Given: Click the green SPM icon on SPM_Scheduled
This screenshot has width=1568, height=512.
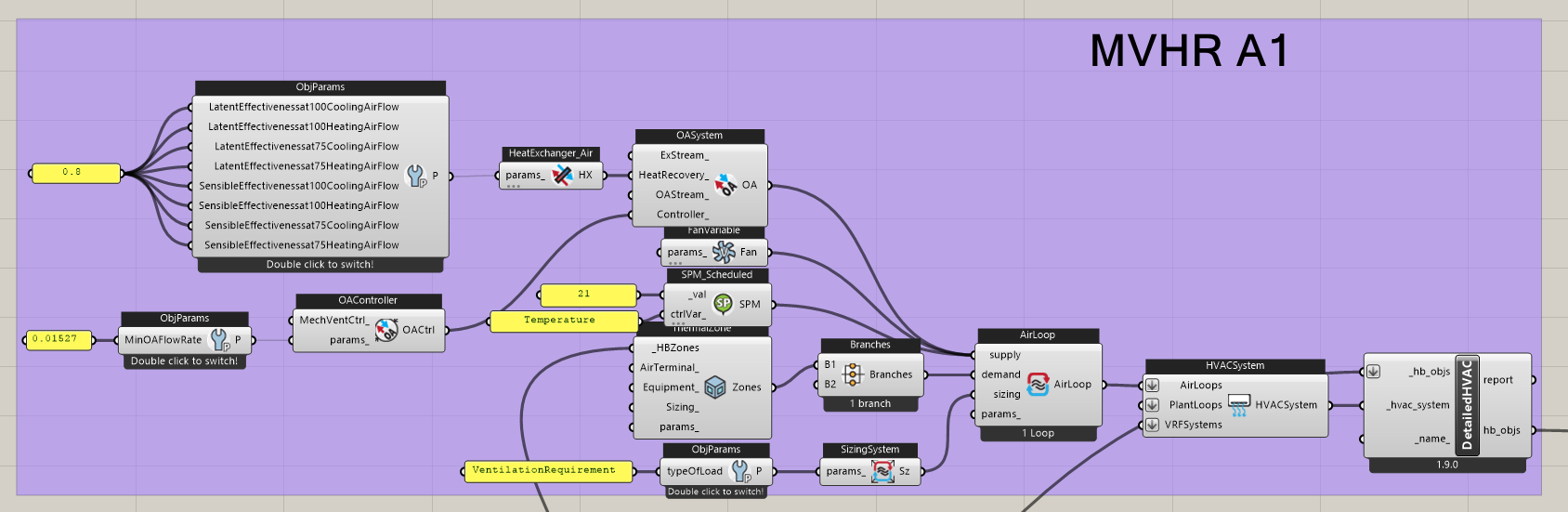Looking at the screenshot, I should 723,304.
